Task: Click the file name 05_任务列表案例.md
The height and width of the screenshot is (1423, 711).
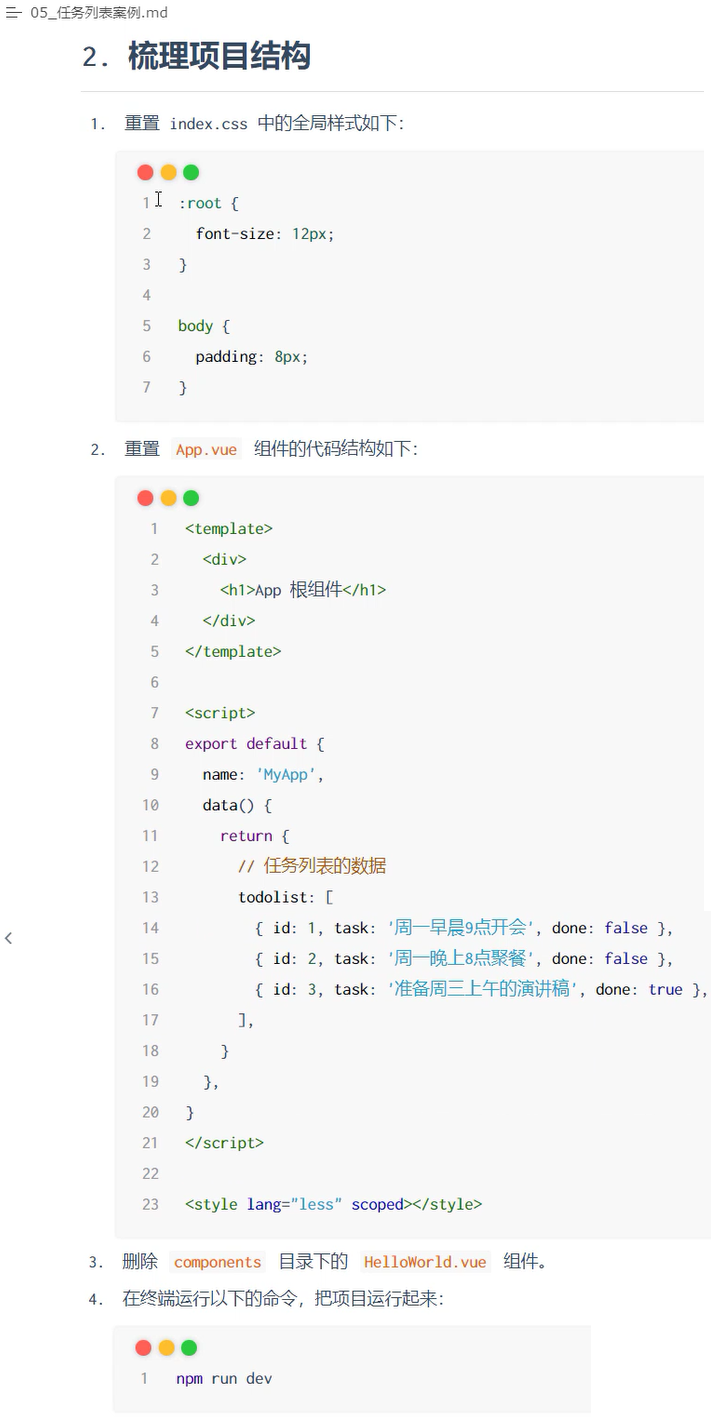Action: 99,13
